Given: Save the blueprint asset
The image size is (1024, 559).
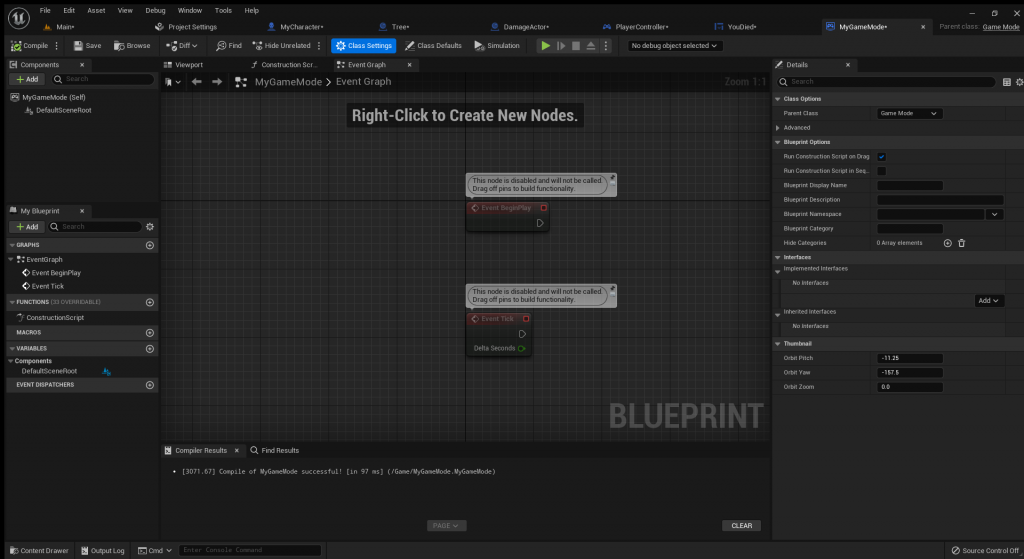Looking at the screenshot, I should coord(88,46).
